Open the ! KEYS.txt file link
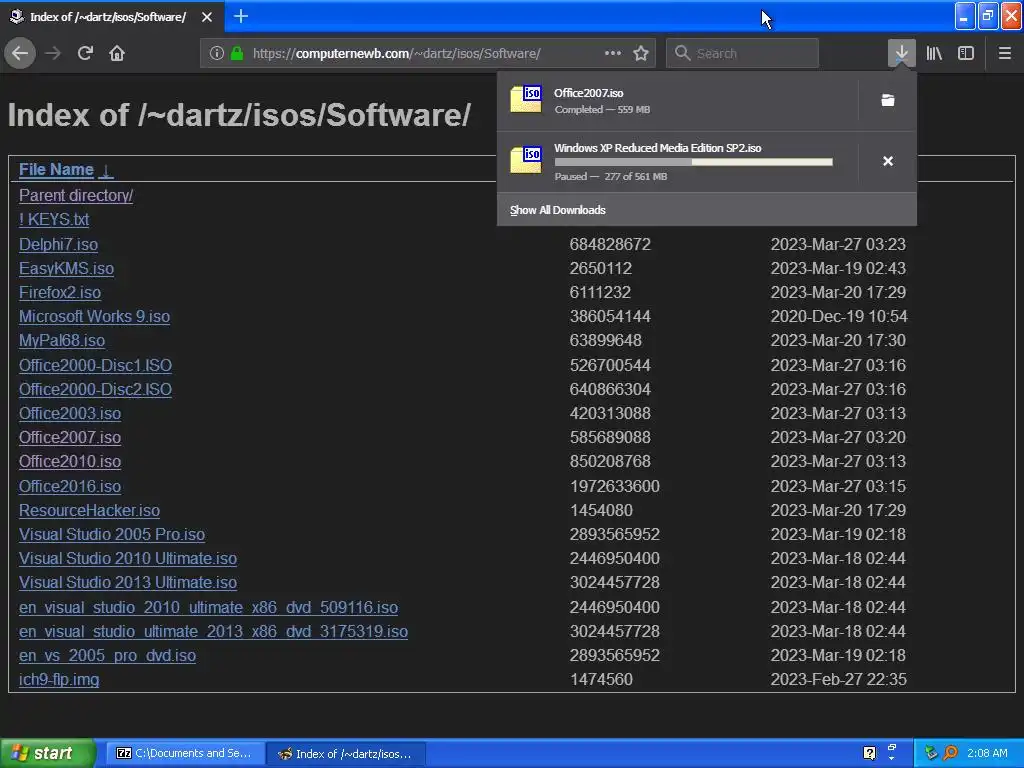This screenshot has height=768, width=1024. pyautogui.click(x=54, y=219)
